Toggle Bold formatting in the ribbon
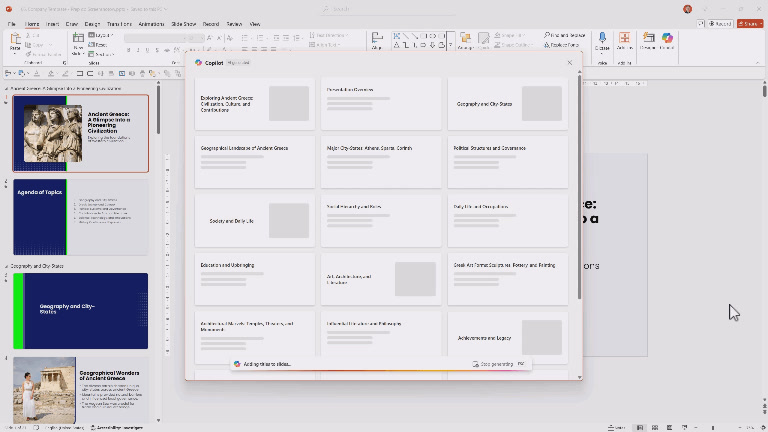Screen dimensions: 768x432 point(128,50)
